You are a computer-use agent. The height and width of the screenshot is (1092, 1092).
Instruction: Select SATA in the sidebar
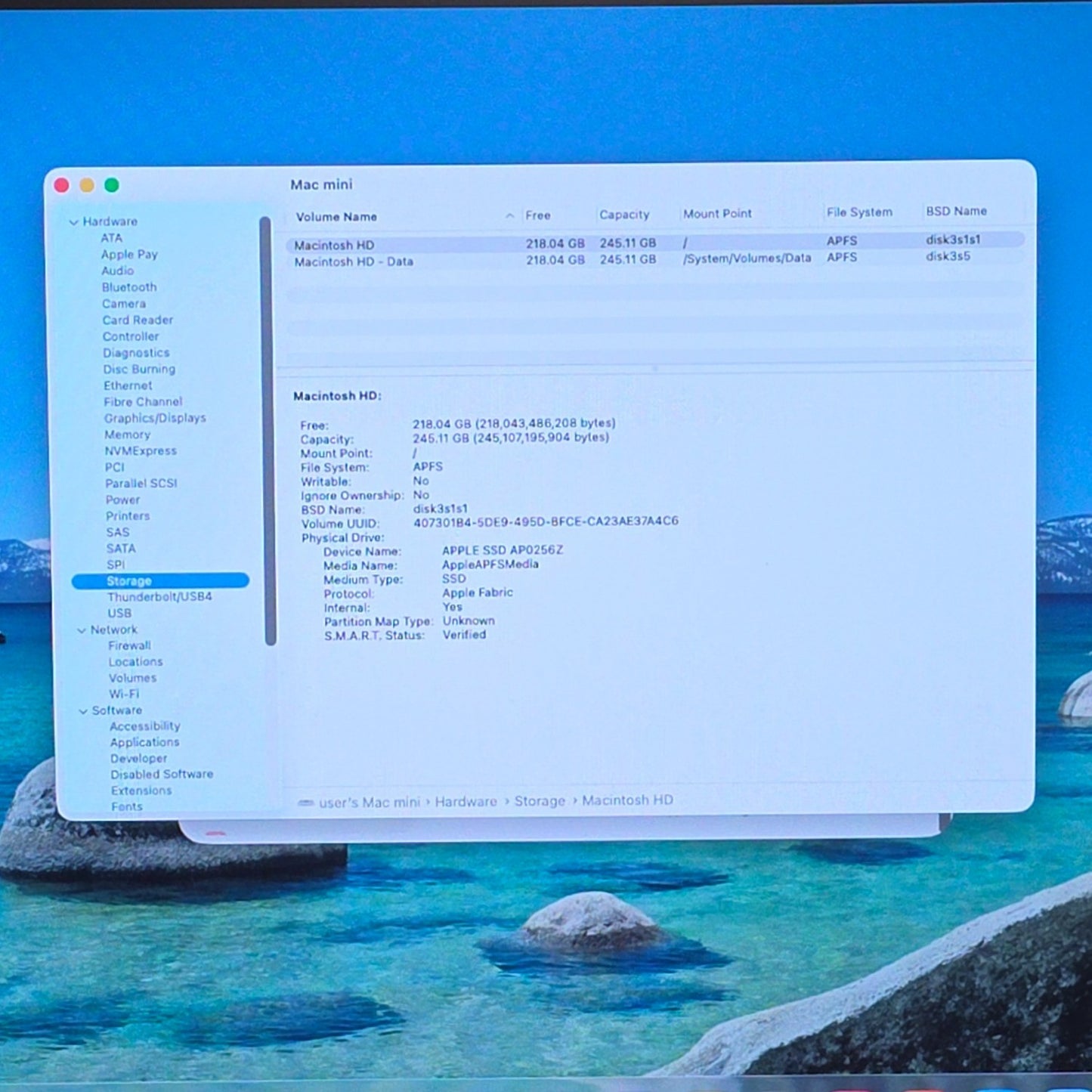point(121,549)
